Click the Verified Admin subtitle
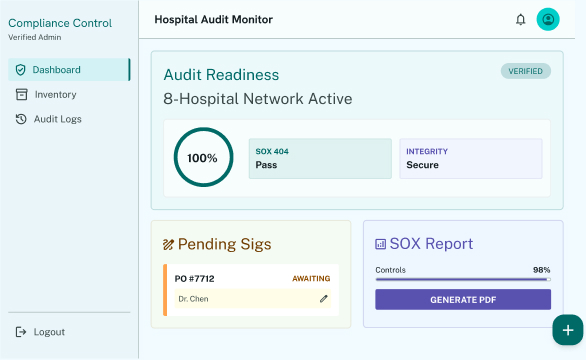The image size is (586, 360). [x=35, y=37]
